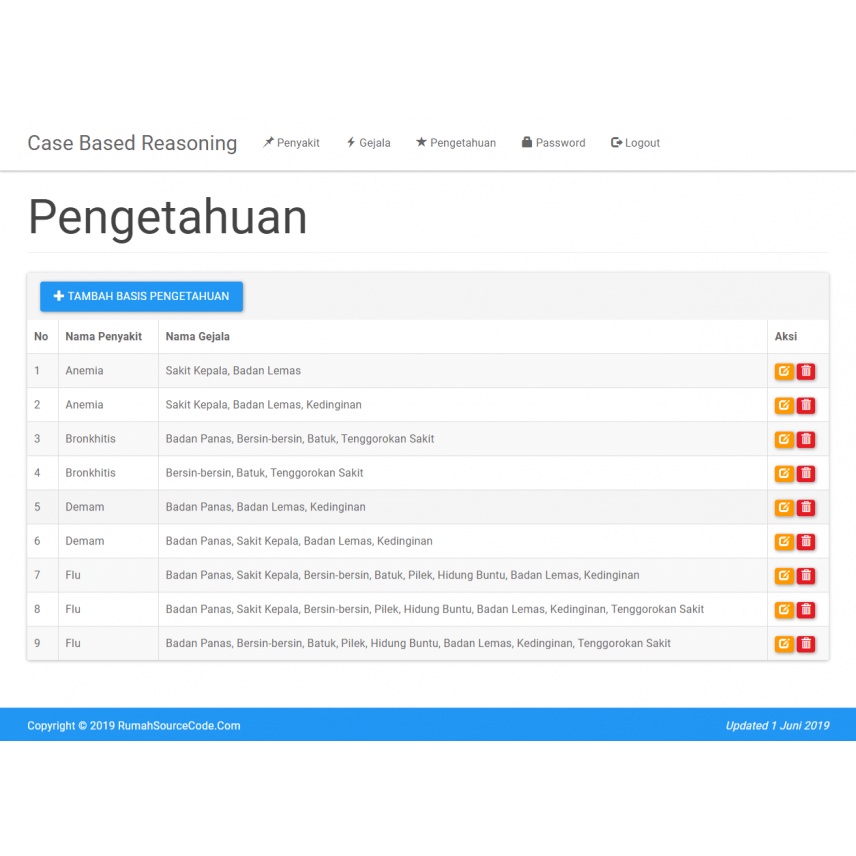Click 'Sakit Kepala, Badan Lemas, Kedinginan' in row 2

[x=264, y=405]
